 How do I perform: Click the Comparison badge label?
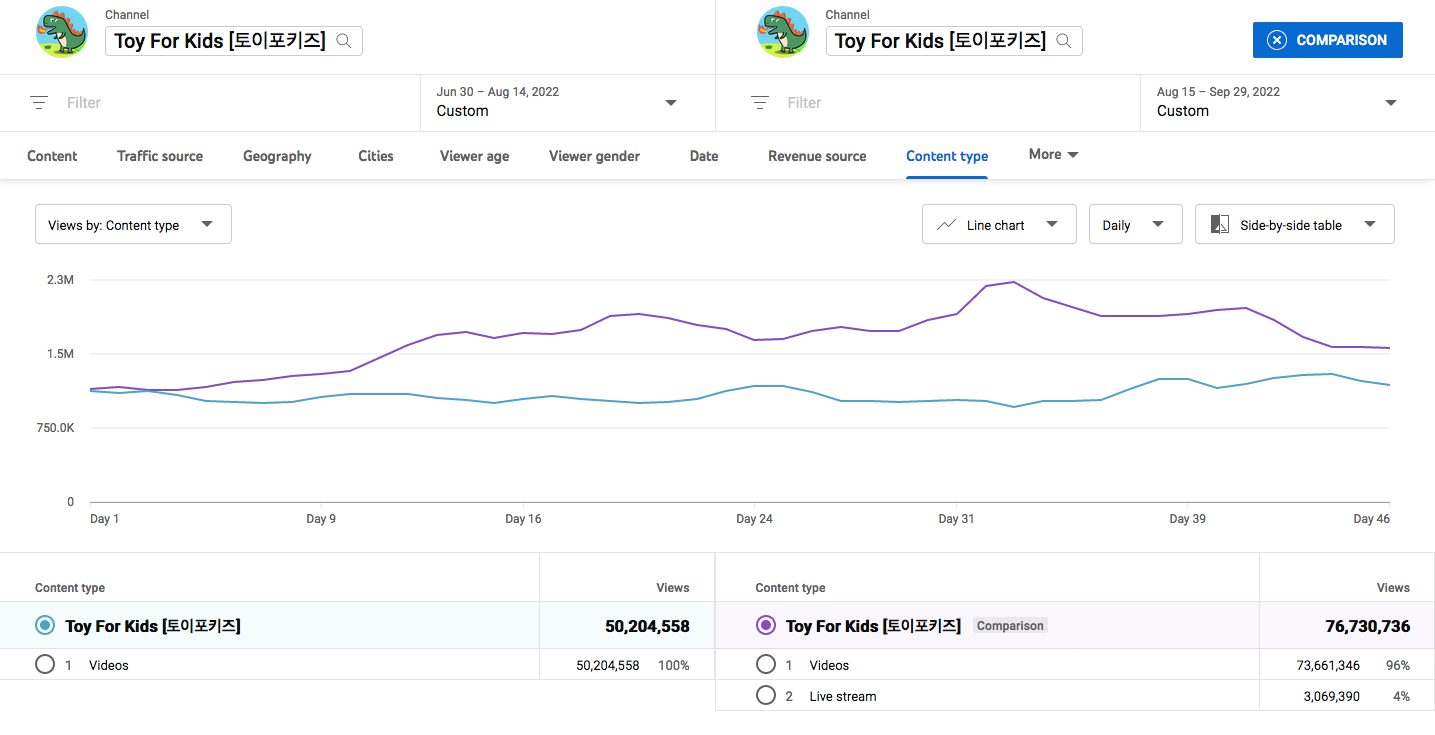(x=1010, y=626)
